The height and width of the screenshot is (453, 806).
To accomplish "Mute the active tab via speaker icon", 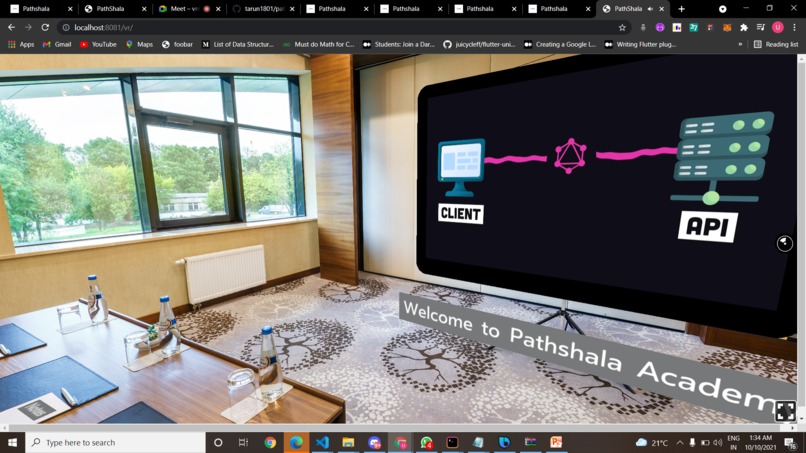I will (650, 9).
